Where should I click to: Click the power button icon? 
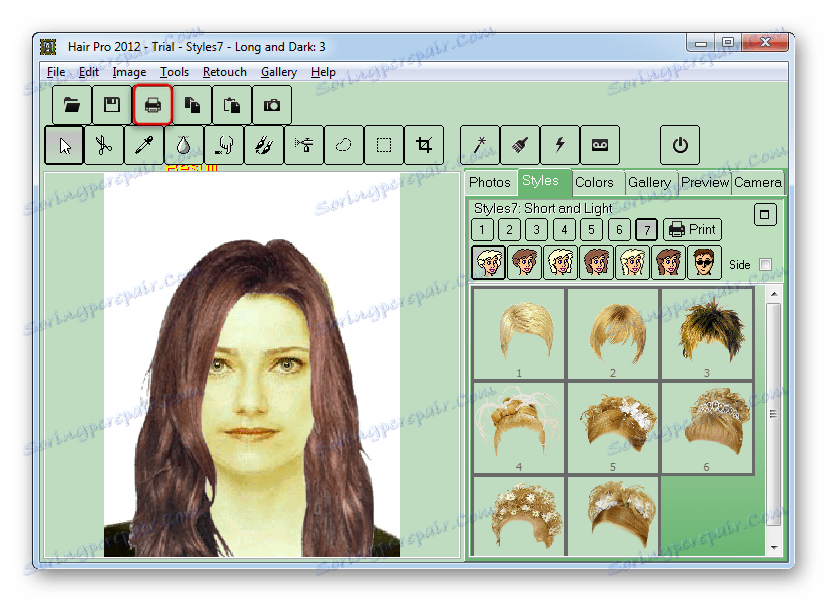coord(680,145)
